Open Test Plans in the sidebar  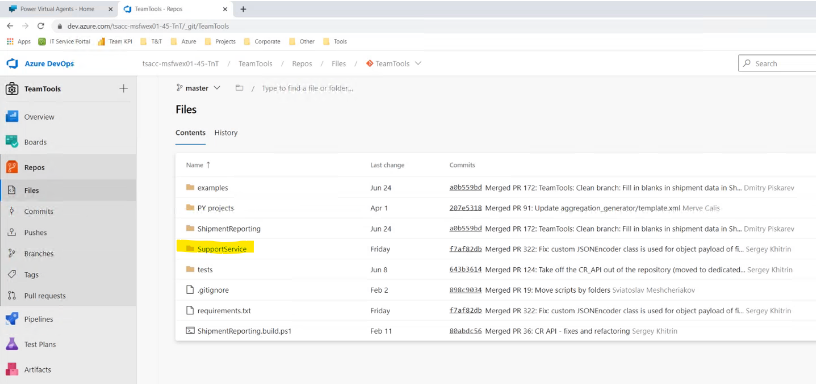[68, 344]
